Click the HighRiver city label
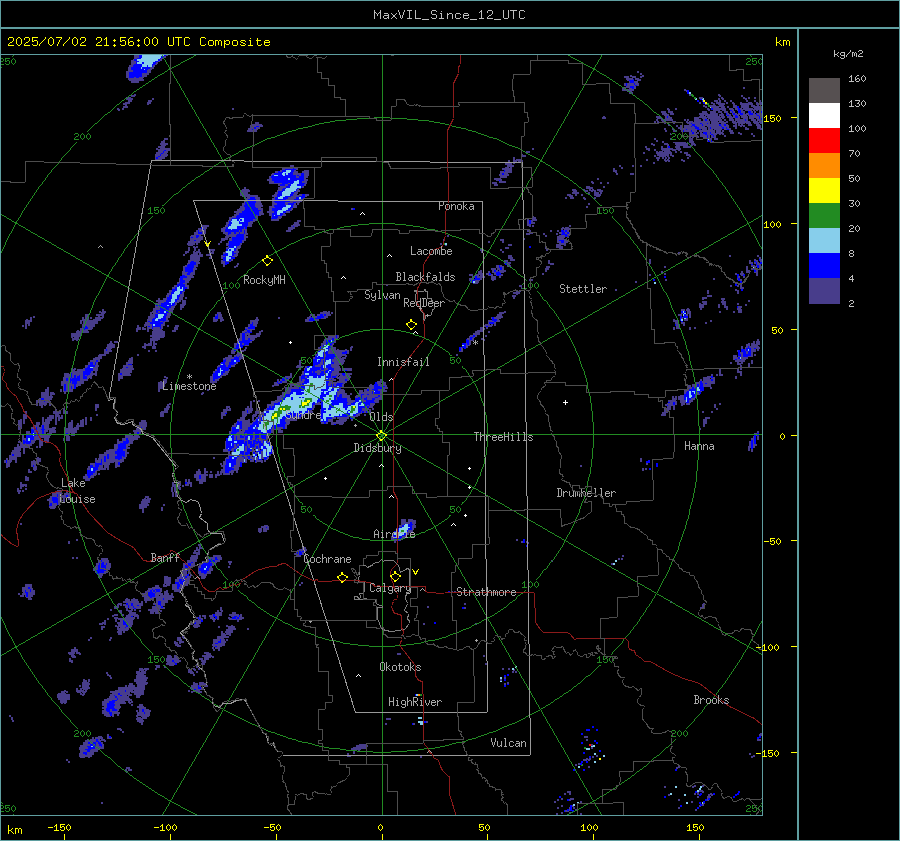Viewport: 900px width, 841px height. (415, 702)
